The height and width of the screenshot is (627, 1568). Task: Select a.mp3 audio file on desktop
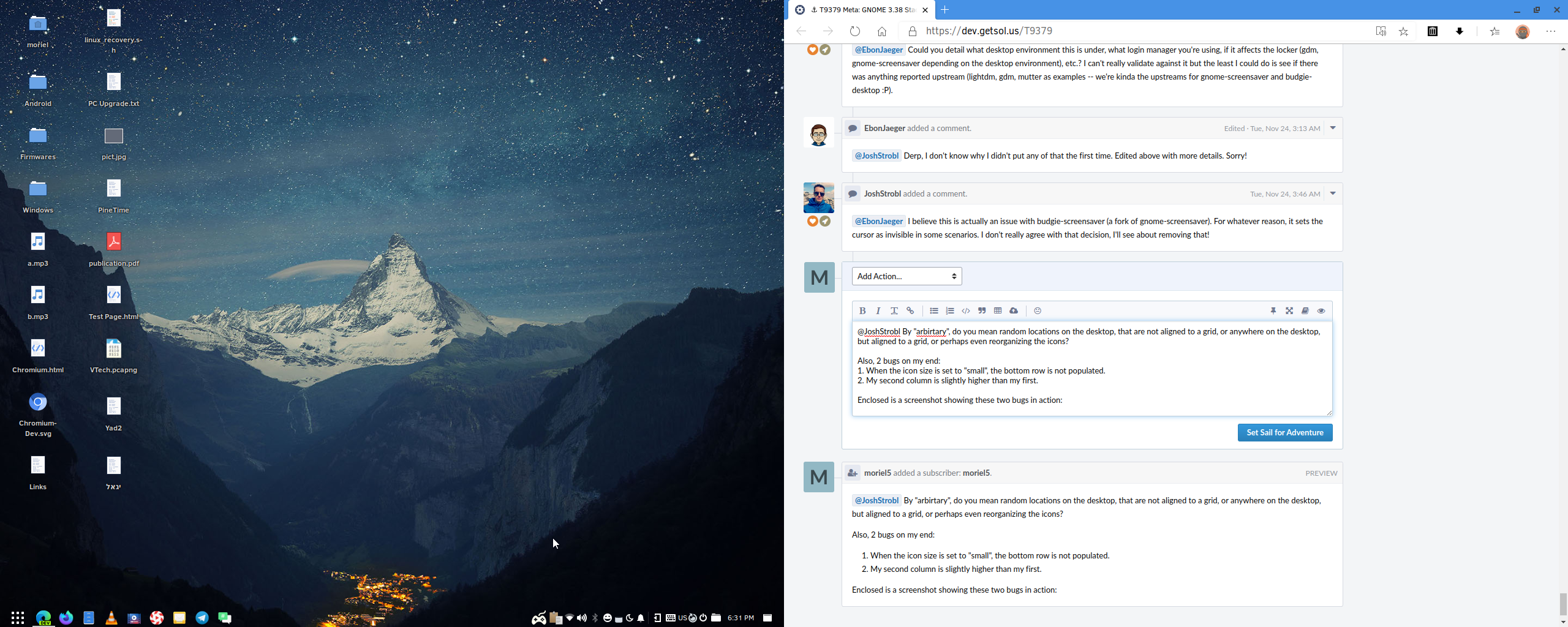tap(38, 249)
